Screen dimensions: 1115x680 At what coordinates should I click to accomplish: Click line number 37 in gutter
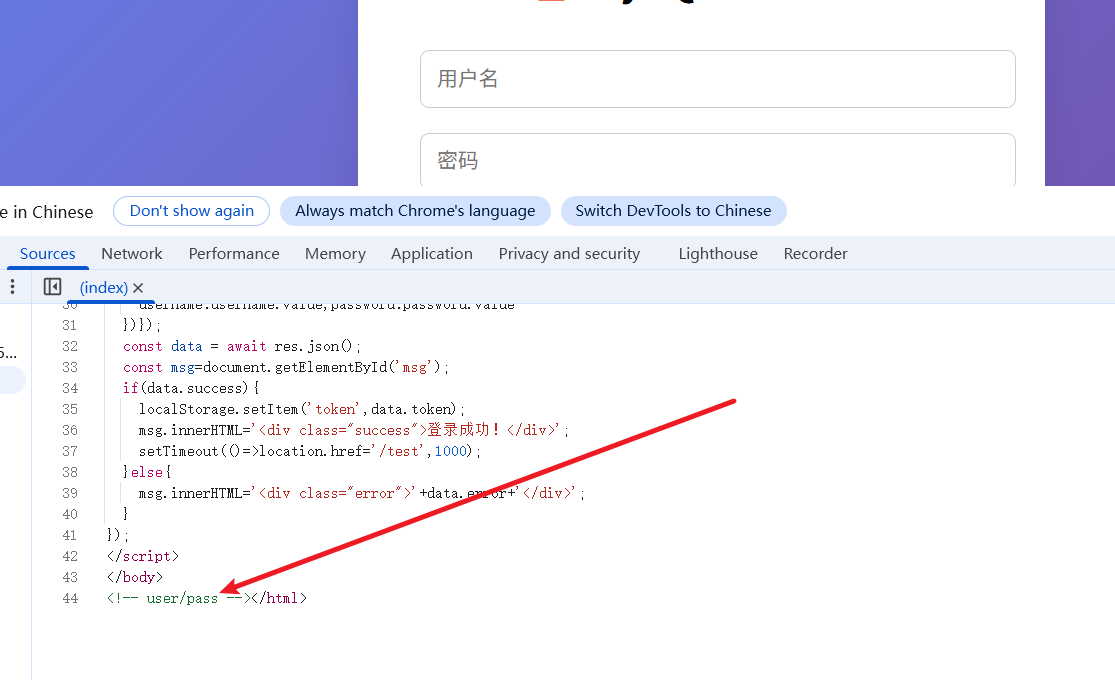click(x=70, y=452)
